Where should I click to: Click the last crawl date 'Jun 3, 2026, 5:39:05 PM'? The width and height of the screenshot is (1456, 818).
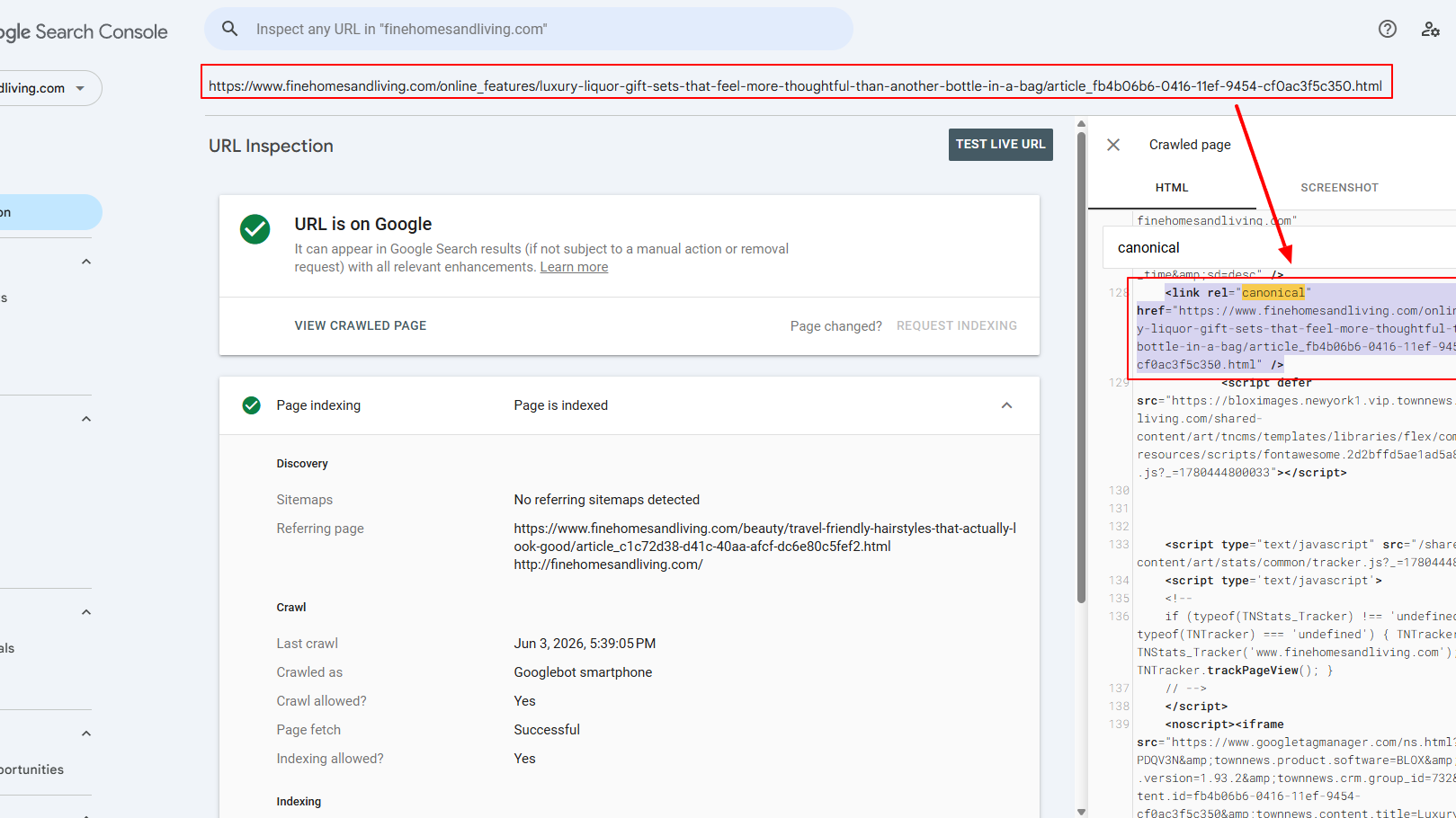tap(585, 644)
